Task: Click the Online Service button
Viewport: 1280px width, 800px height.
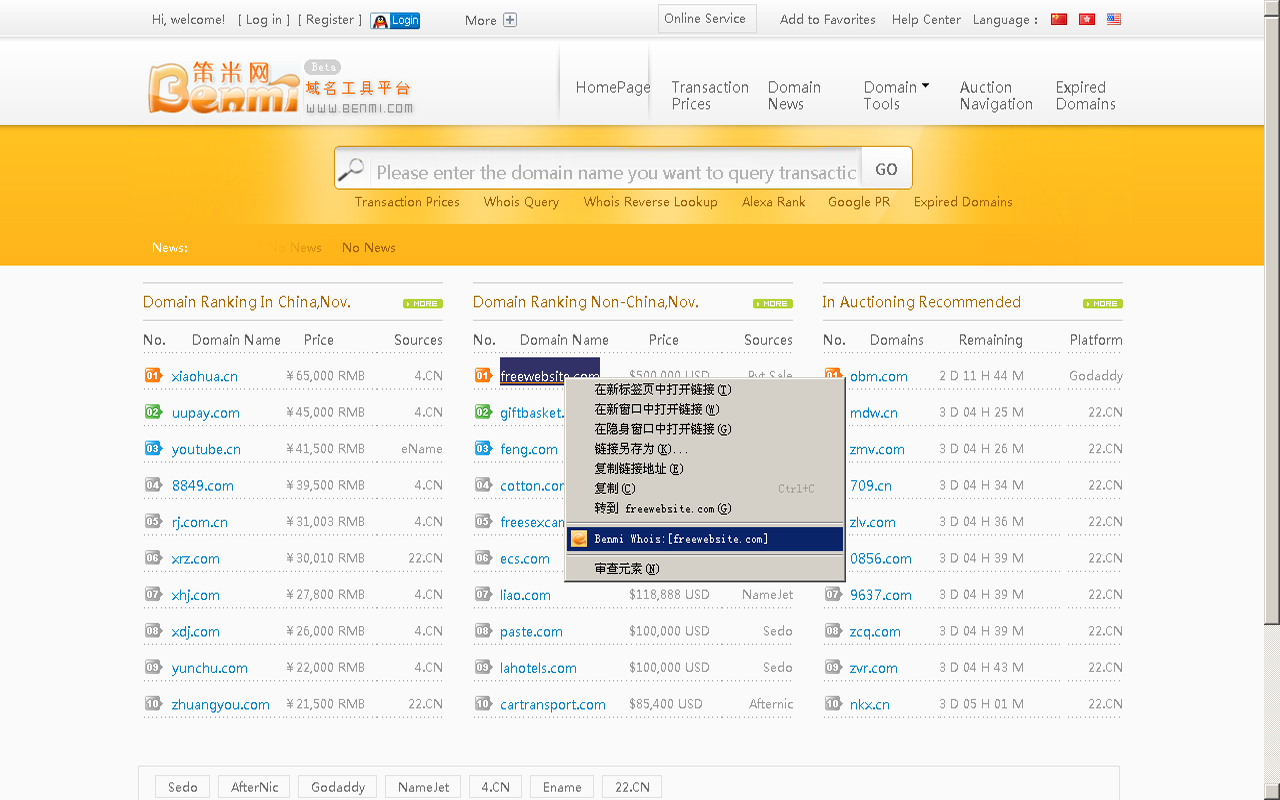Action: pyautogui.click(x=707, y=18)
